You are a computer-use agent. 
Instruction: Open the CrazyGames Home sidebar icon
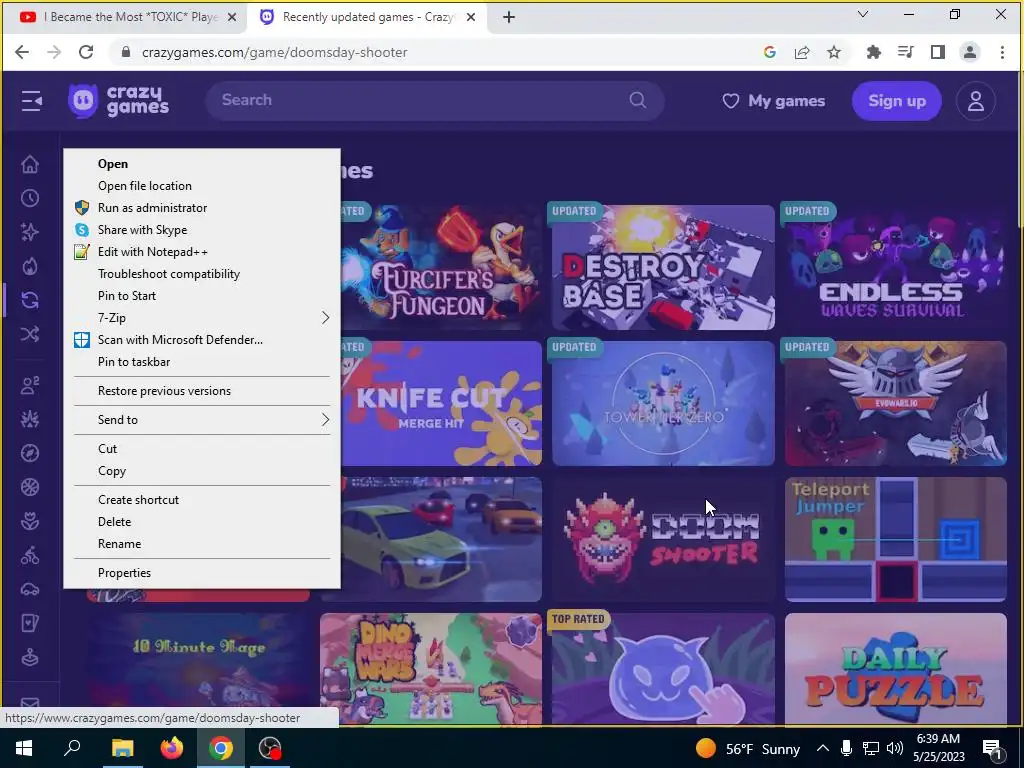(30, 164)
